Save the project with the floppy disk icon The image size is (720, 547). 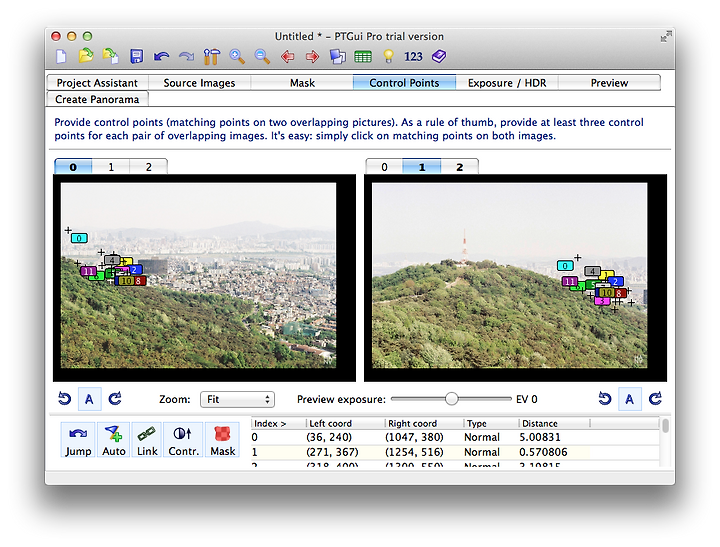[x=136, y=56]
